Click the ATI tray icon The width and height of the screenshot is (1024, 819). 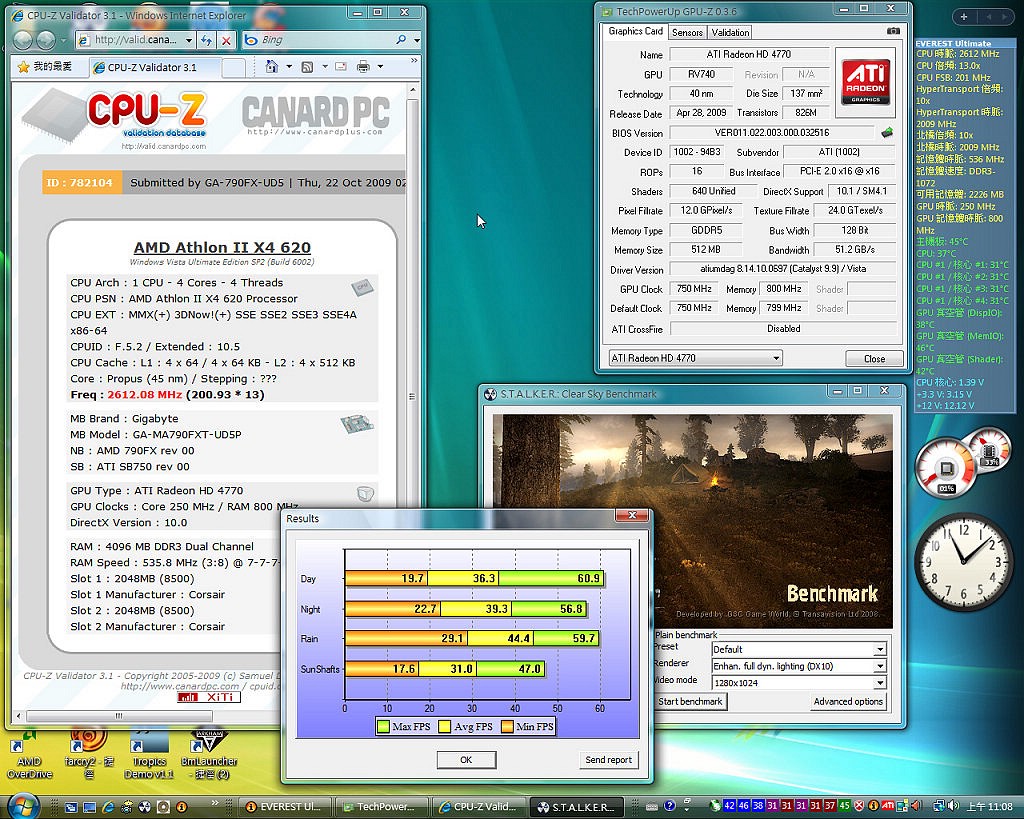coord(888,806)
